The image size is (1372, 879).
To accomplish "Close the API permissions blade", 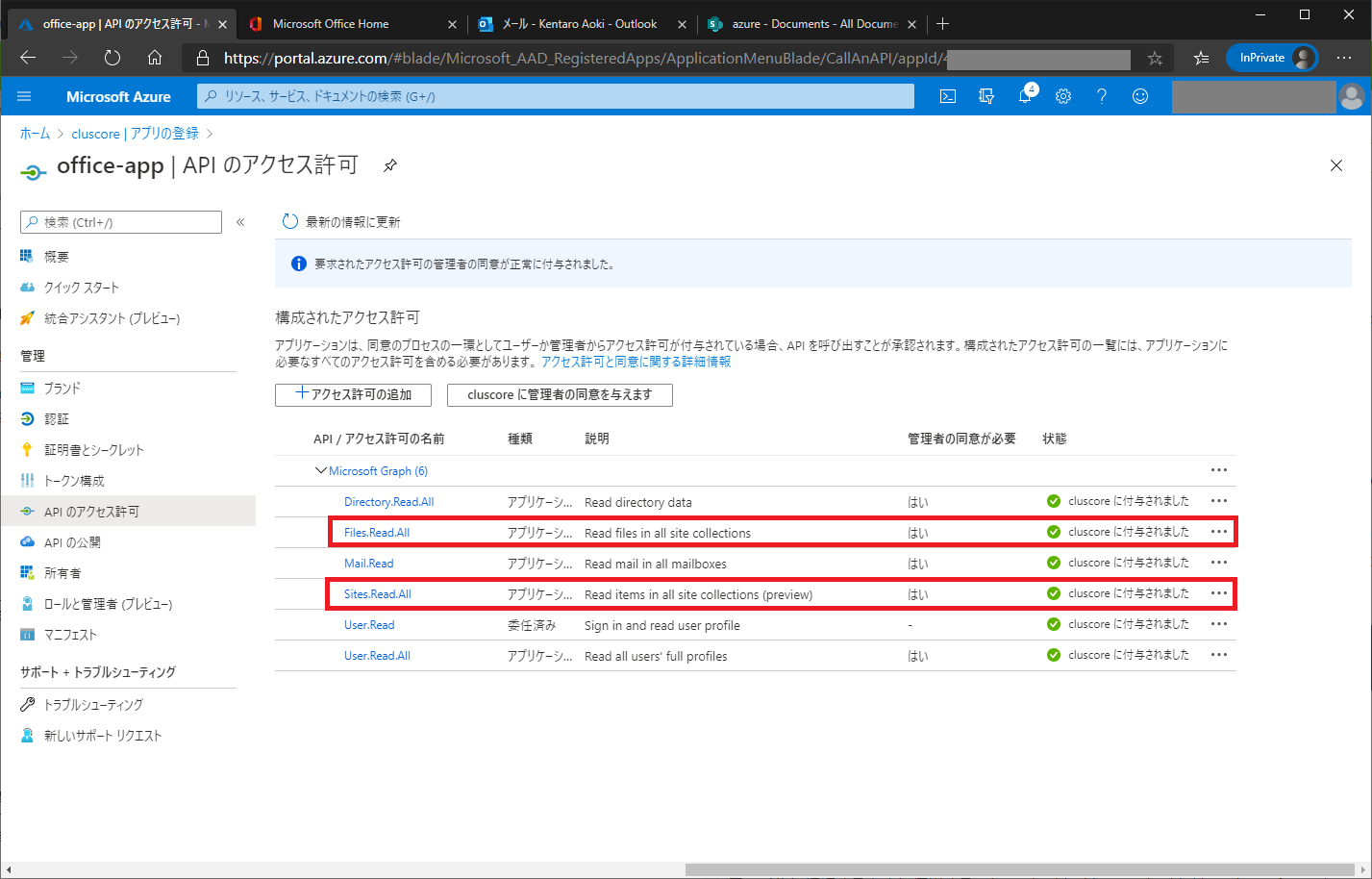I will pos(1336,165).
